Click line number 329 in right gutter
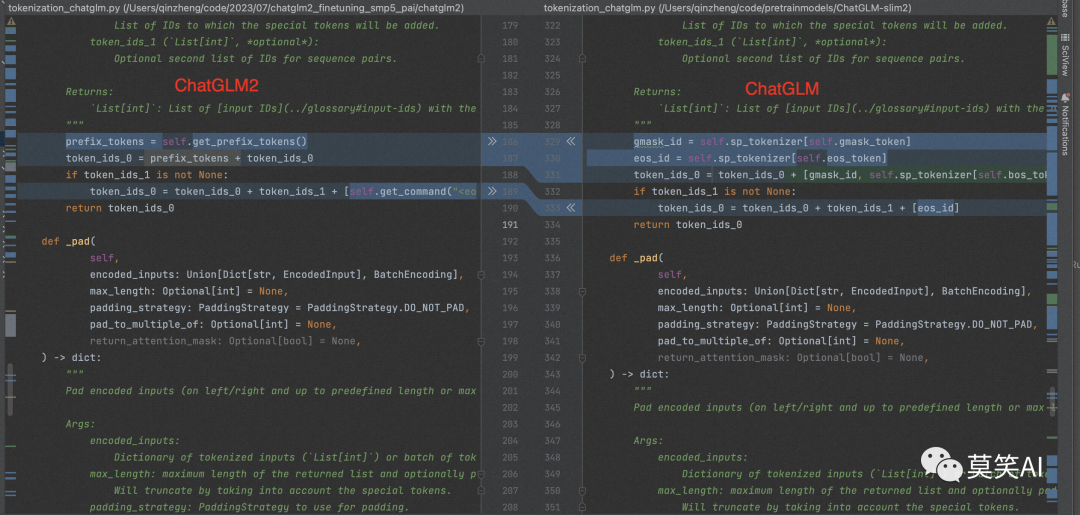Viewport: 1080px width, 515px height. (x=552, y=141)
